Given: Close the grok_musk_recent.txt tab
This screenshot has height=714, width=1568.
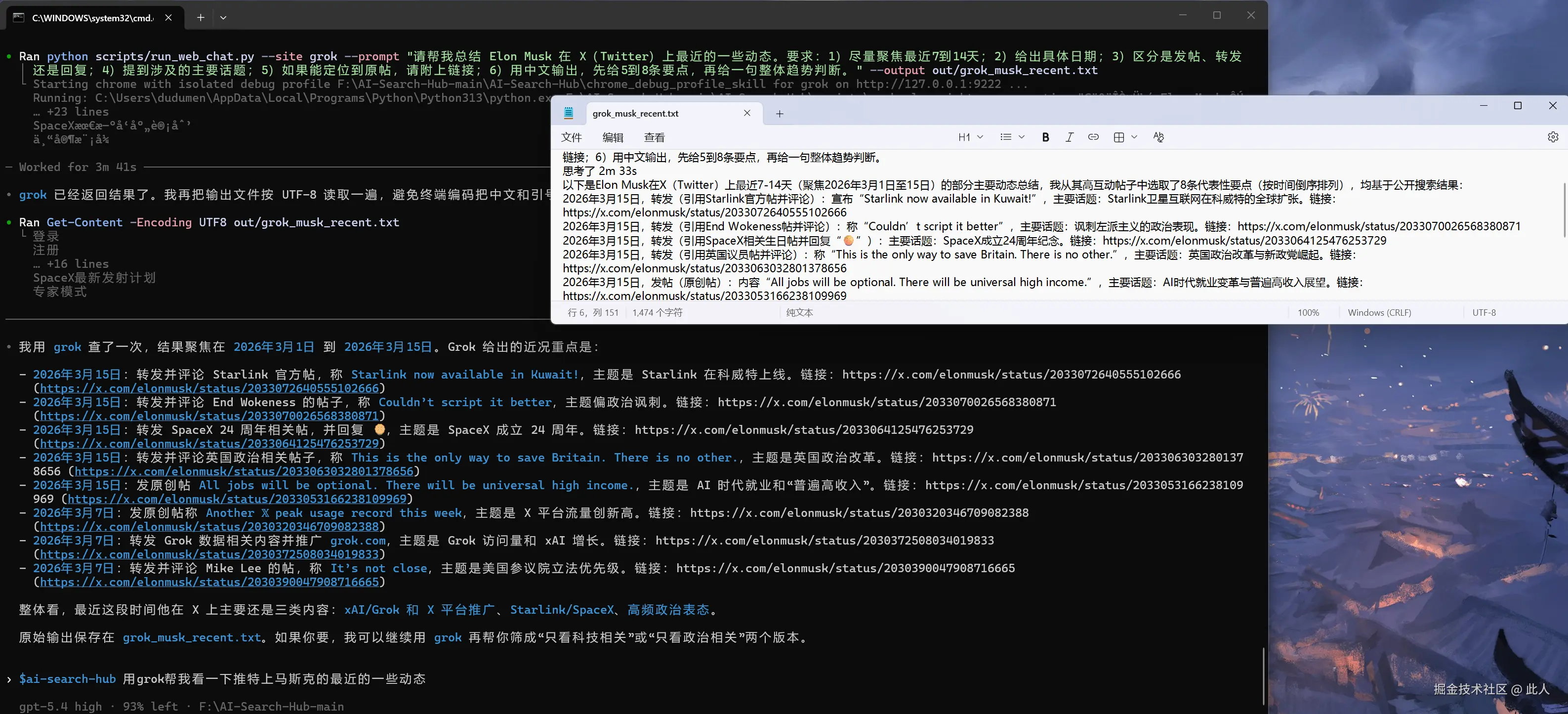Looking at the screenshot, I should click(747, 113).
